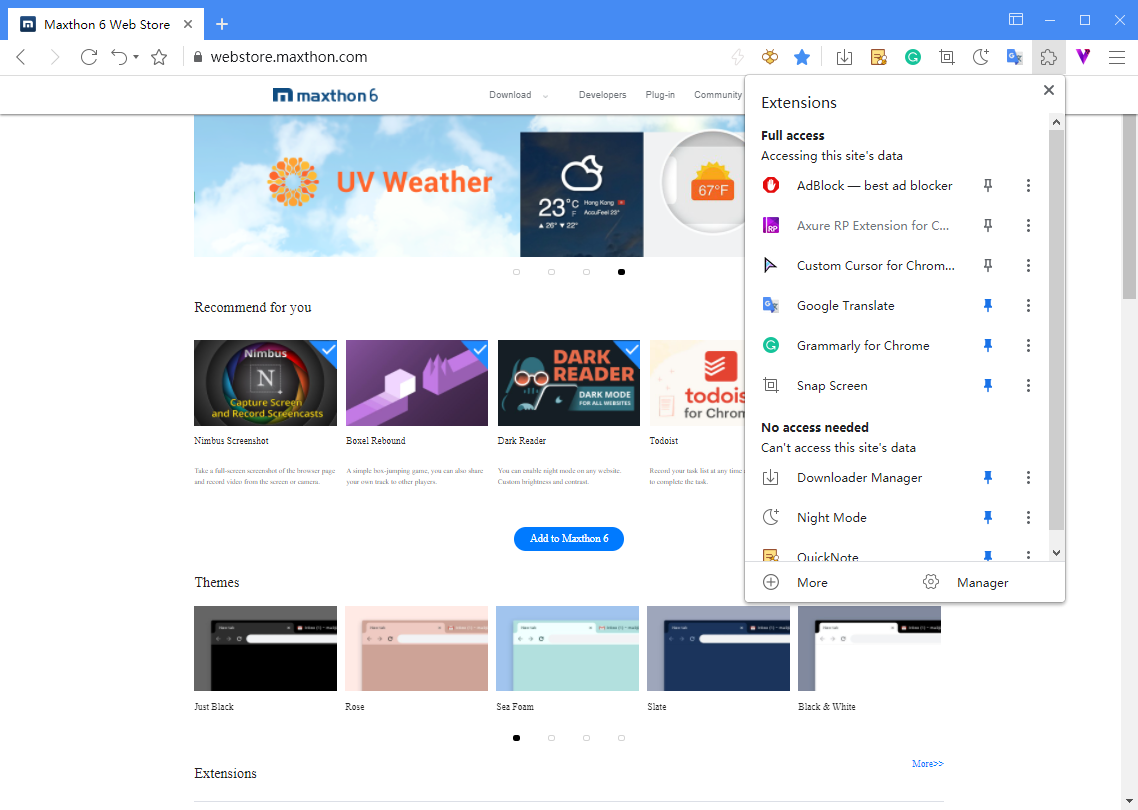The image size is (1138, 810).
Task: Select the Boxel Rebound thumbnail
Action: tap(417, 383)
